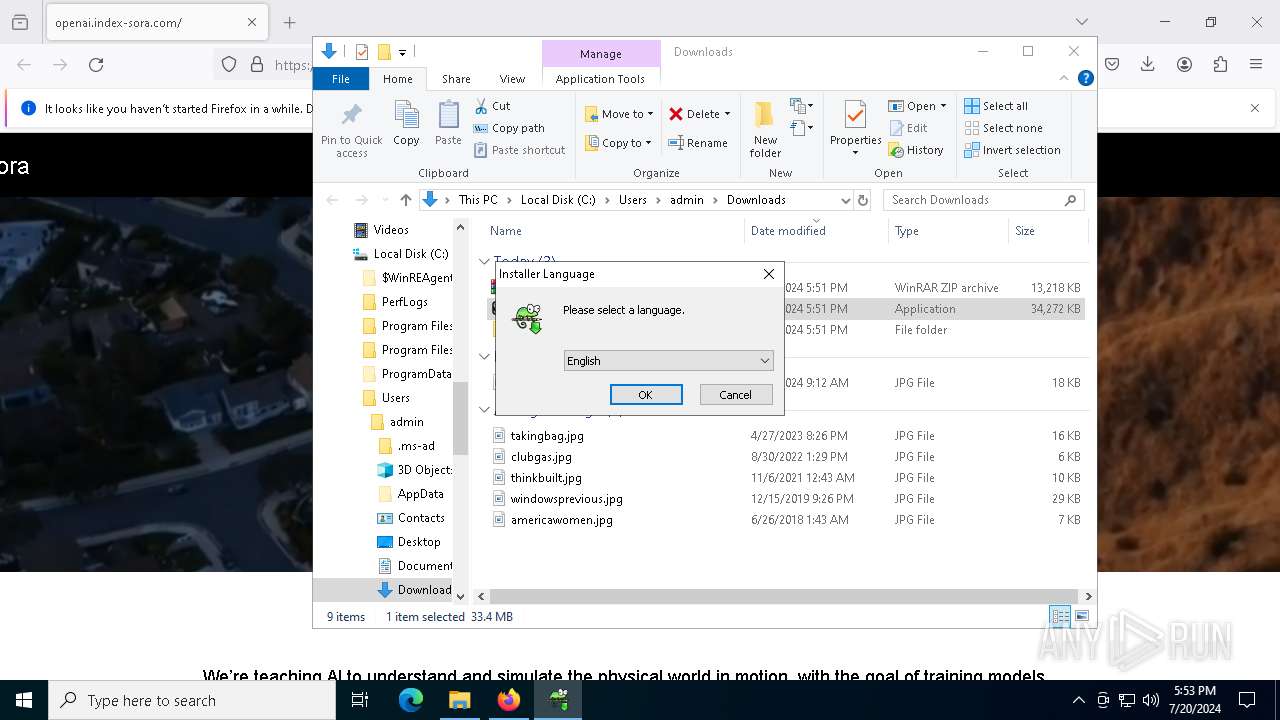Switch to the View ribbon tab
This screenshot has width=1280, height=720.
512,79
